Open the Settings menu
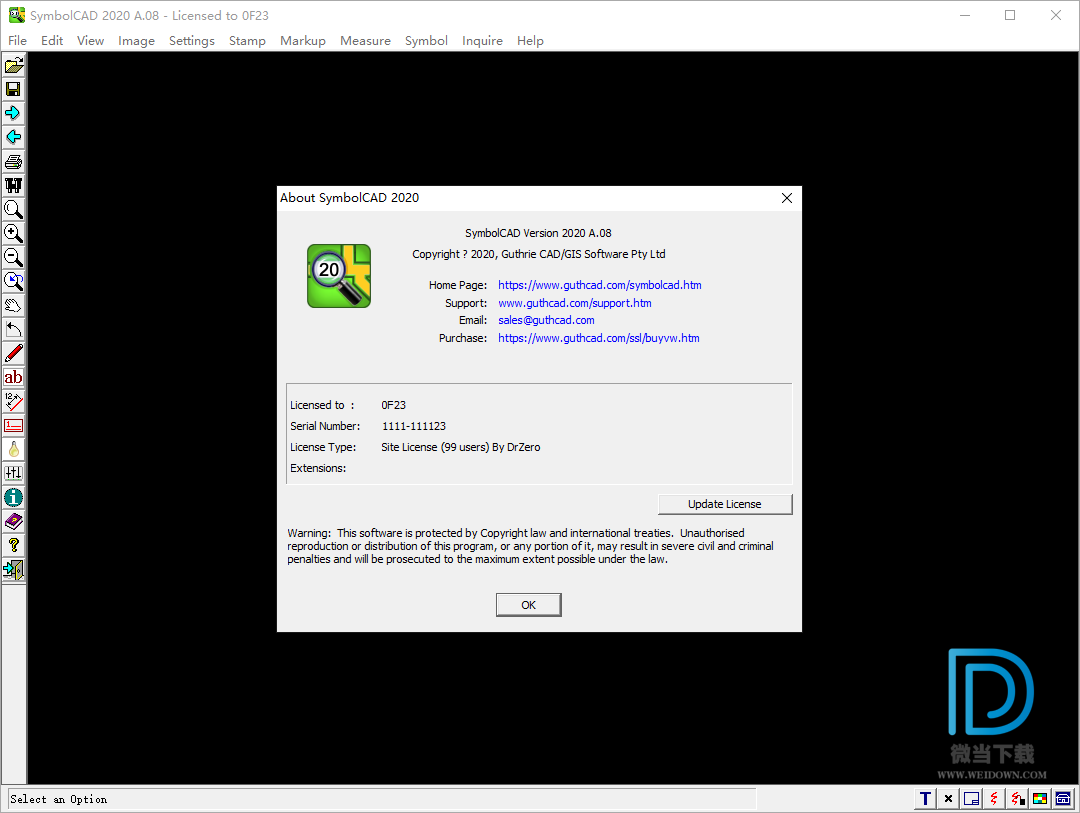This screenshot has width=1080, height=813. (x=191, y=41)
